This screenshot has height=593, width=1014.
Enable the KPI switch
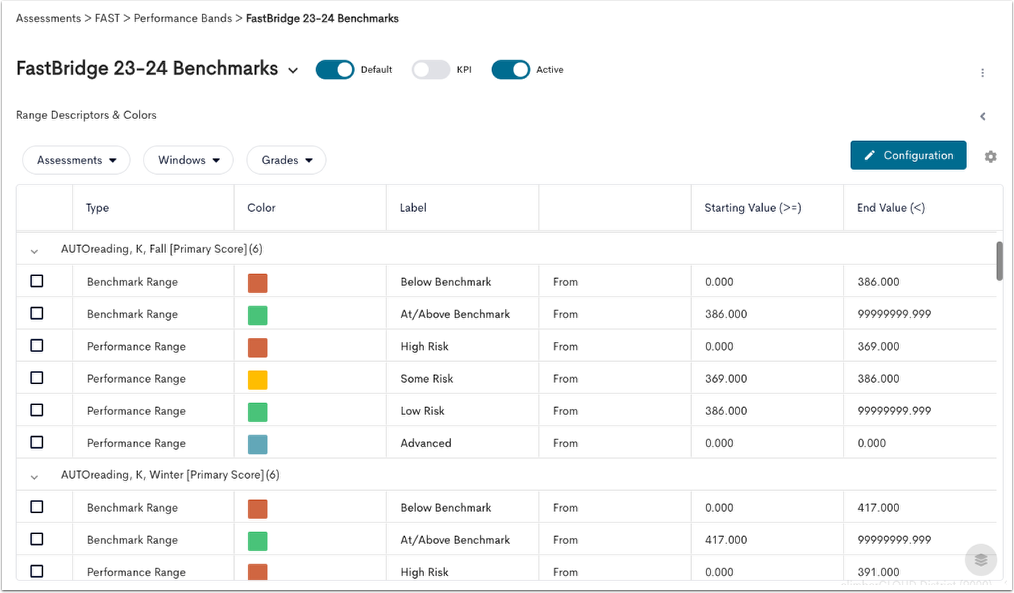point(431,70)
